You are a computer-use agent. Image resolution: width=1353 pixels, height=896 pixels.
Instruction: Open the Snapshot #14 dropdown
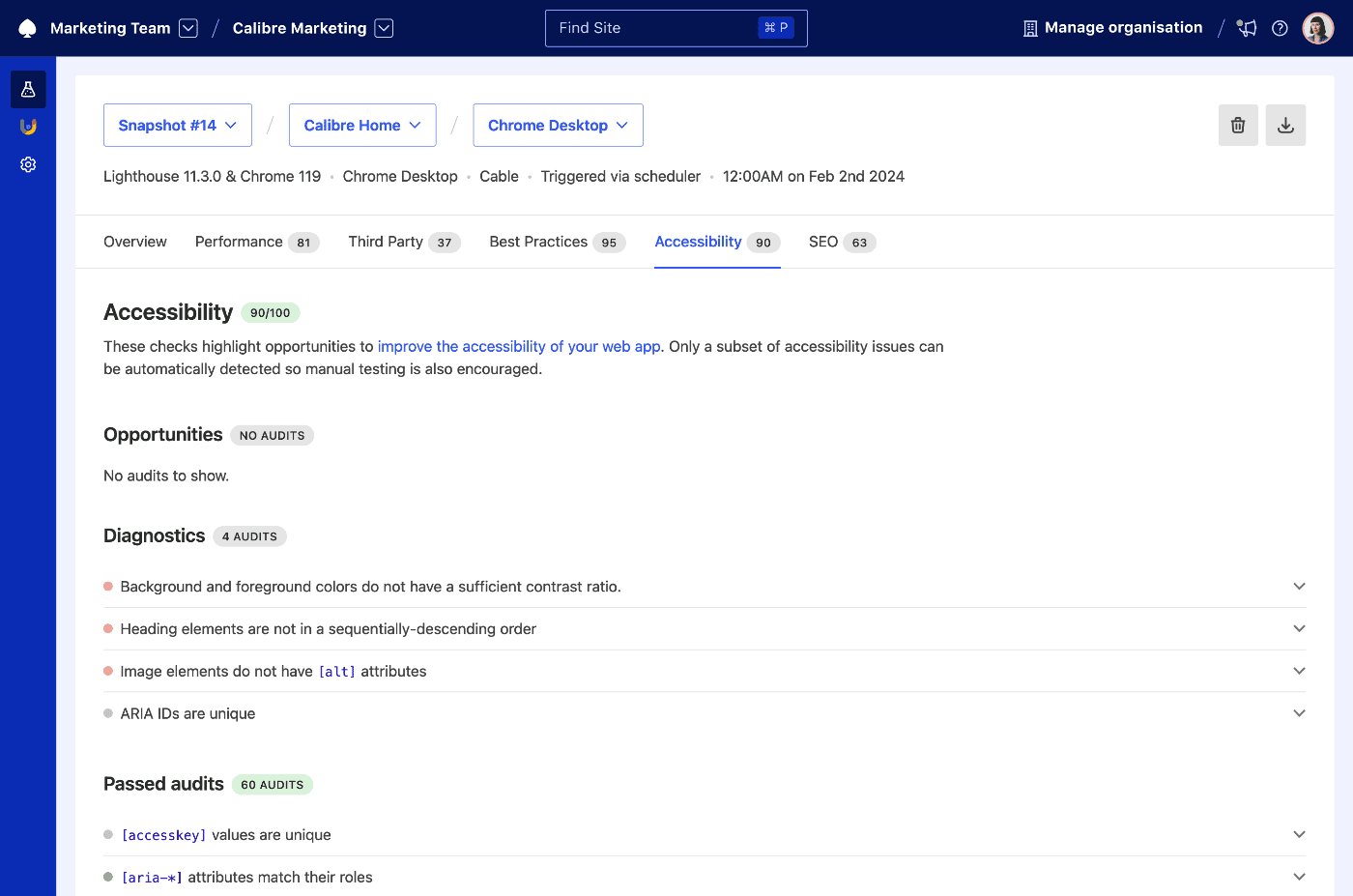click(177, 125)
